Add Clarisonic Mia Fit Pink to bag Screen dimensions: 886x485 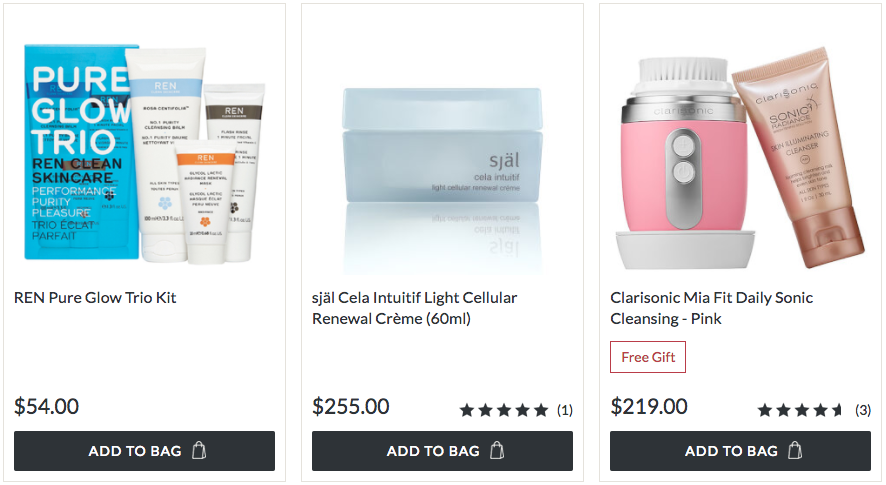(740, 451)
